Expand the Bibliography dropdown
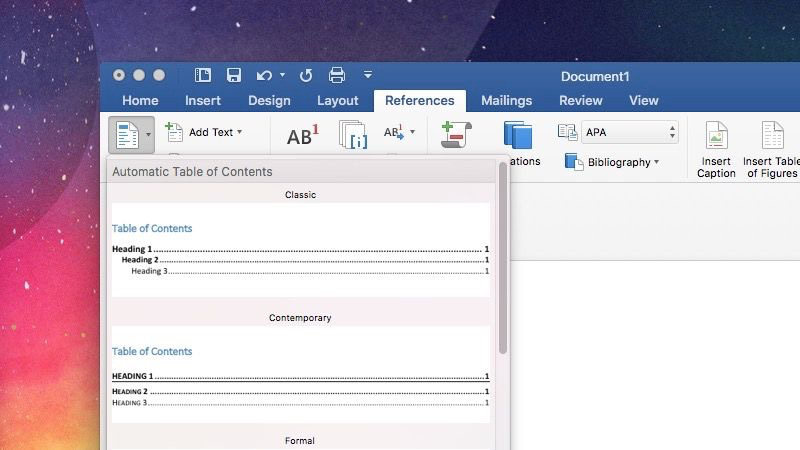 (656, 162)
